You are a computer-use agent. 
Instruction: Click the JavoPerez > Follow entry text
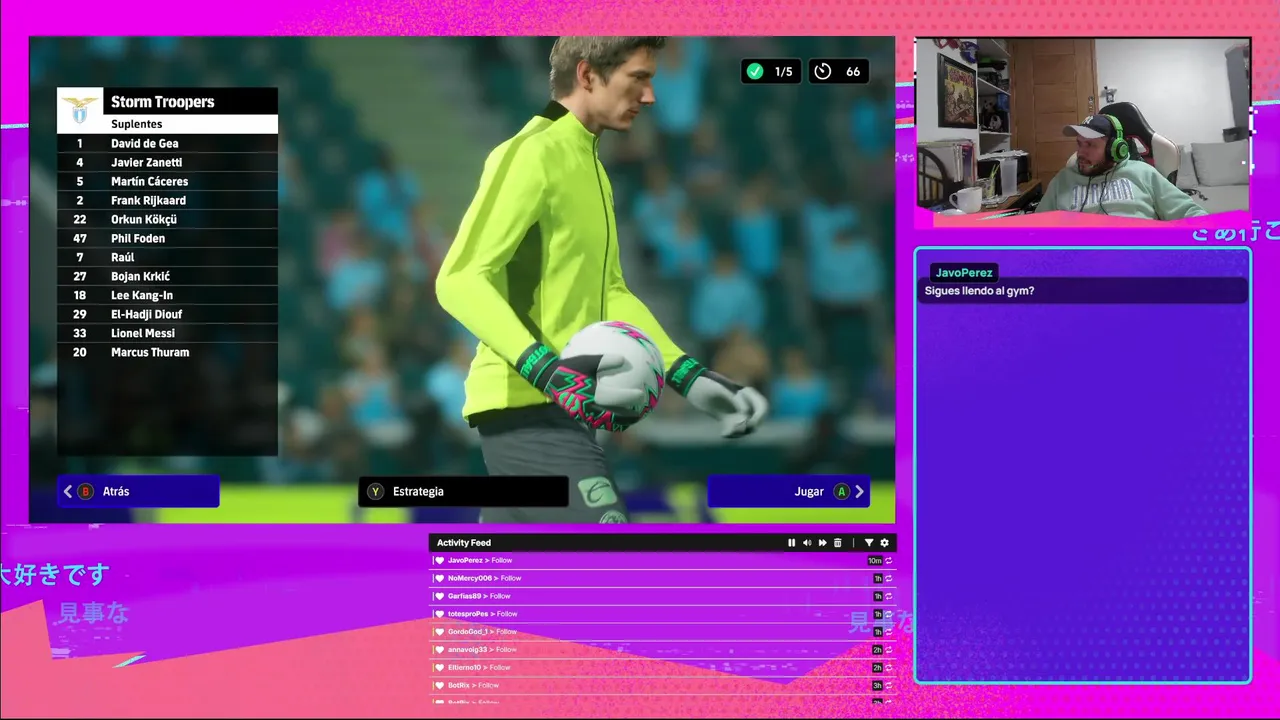pos(480,561)
